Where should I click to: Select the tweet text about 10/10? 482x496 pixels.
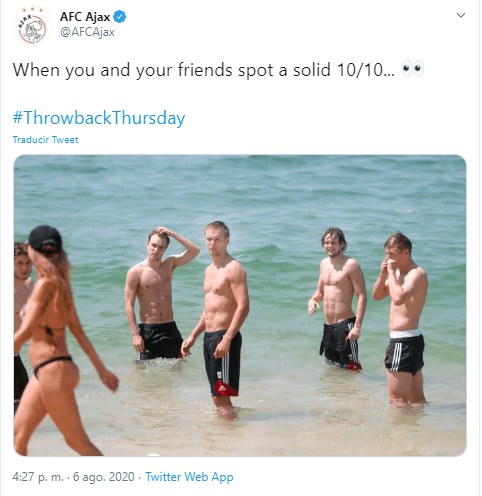point(203,70)
